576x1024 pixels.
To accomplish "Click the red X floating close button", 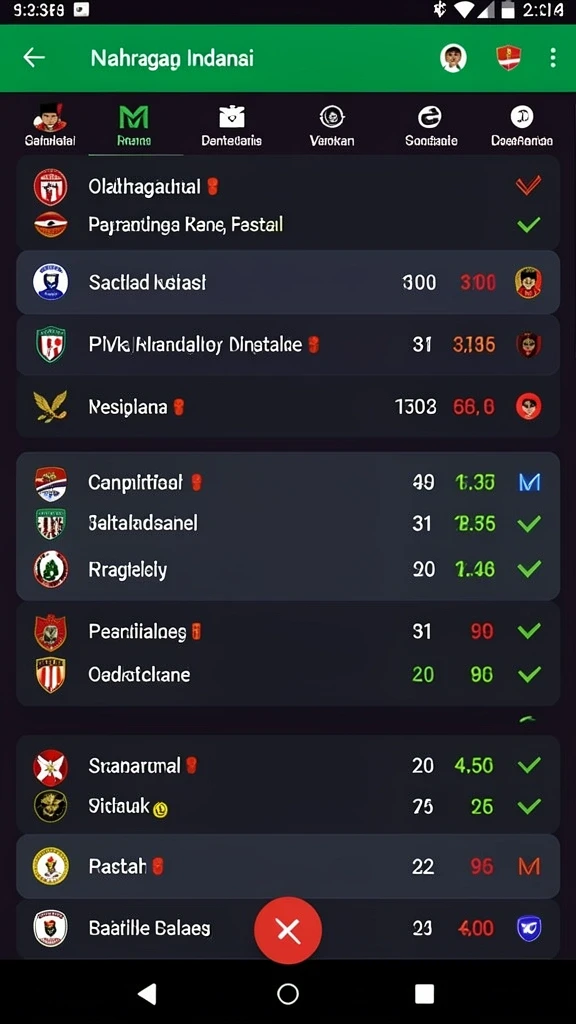I will pyautogui.click(x=288, y=931).
